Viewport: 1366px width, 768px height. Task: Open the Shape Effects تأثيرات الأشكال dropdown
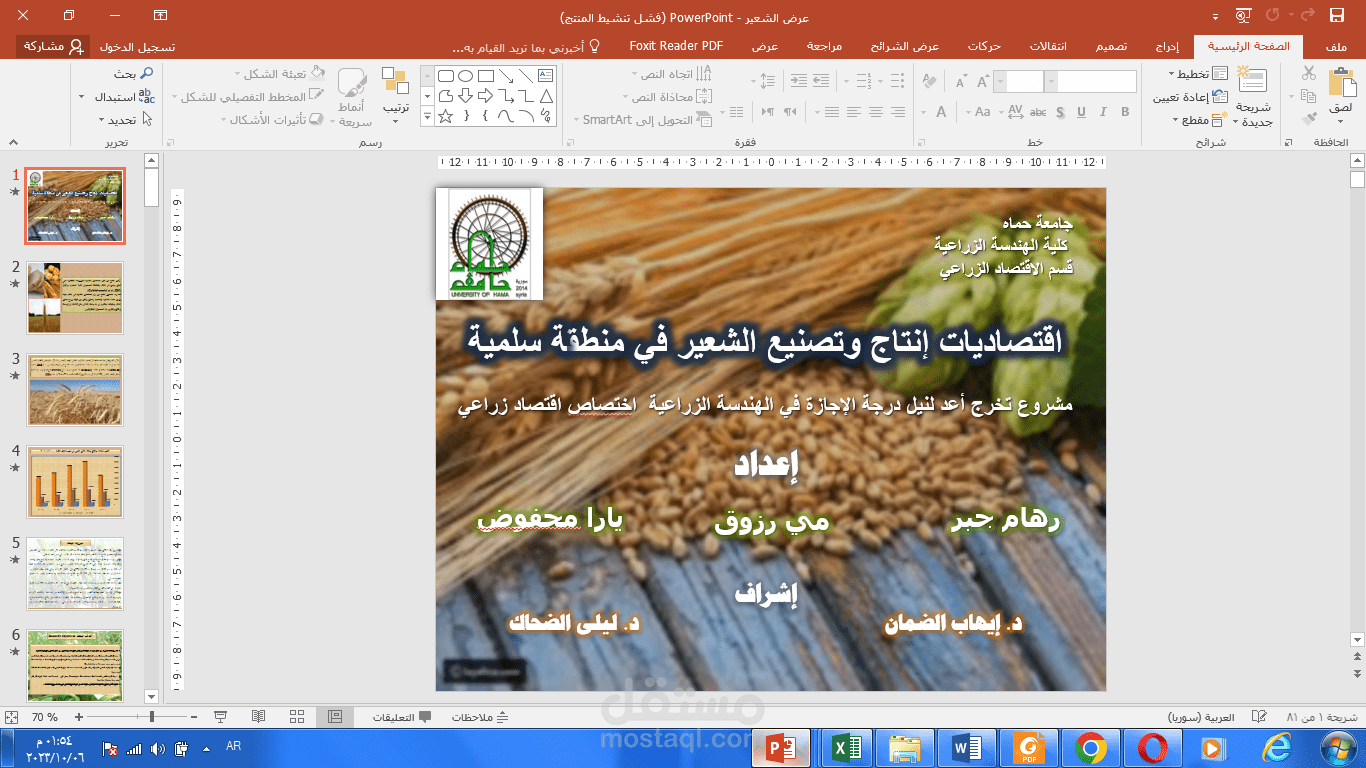271,120
